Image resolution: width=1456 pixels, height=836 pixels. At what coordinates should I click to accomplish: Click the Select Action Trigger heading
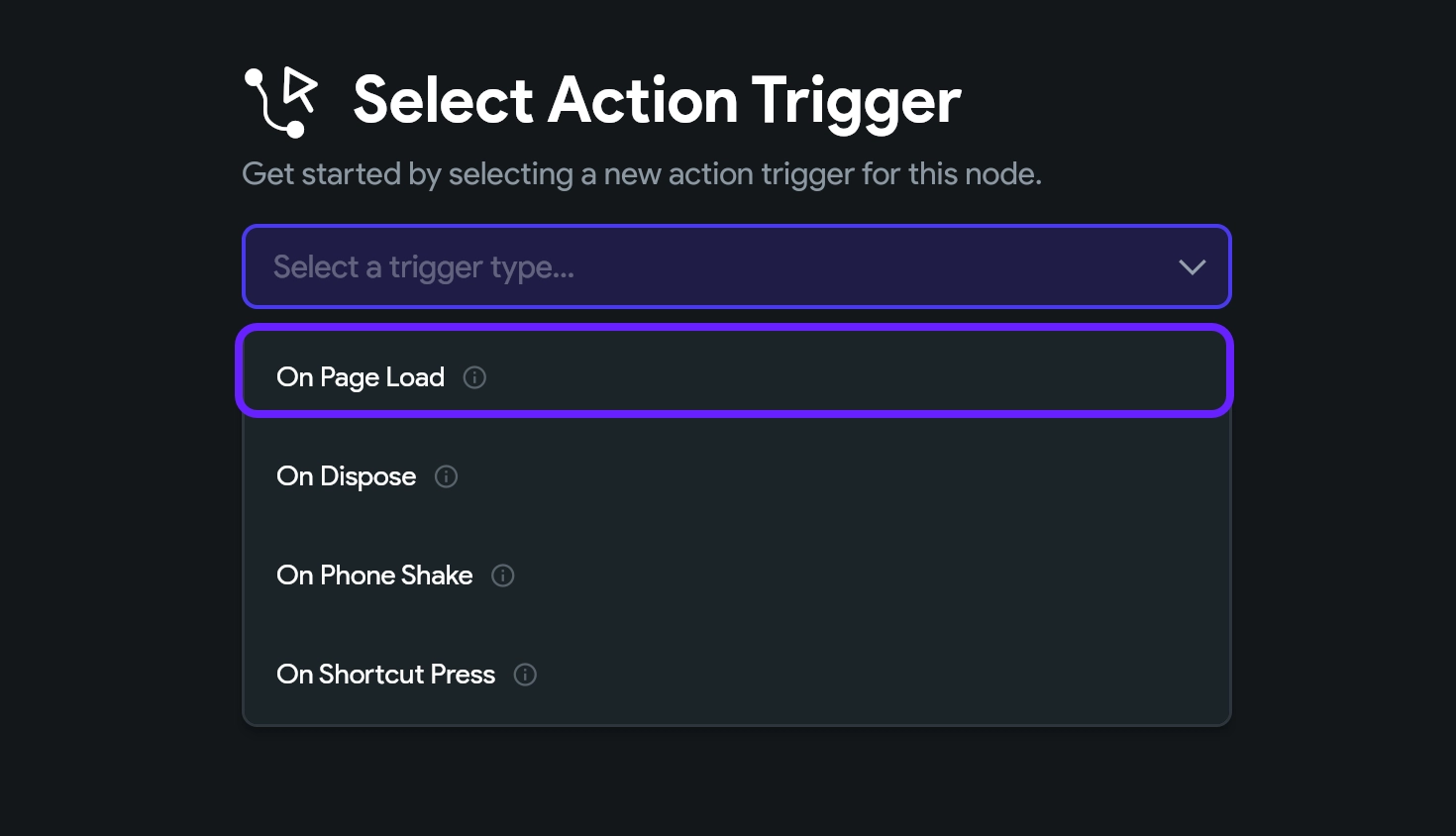pos(657,99)
